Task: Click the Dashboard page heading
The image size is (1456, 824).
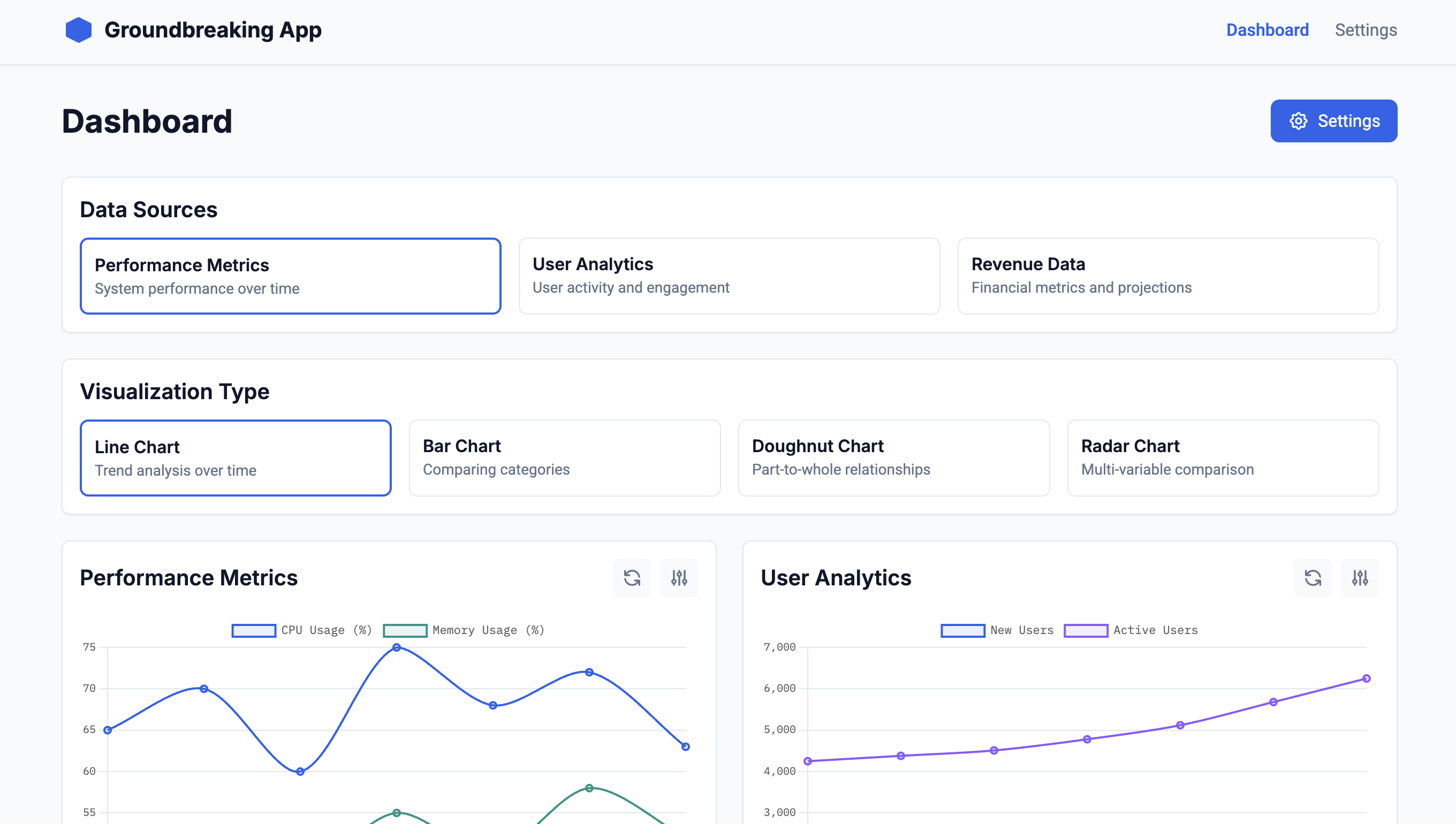Action: 147,121
